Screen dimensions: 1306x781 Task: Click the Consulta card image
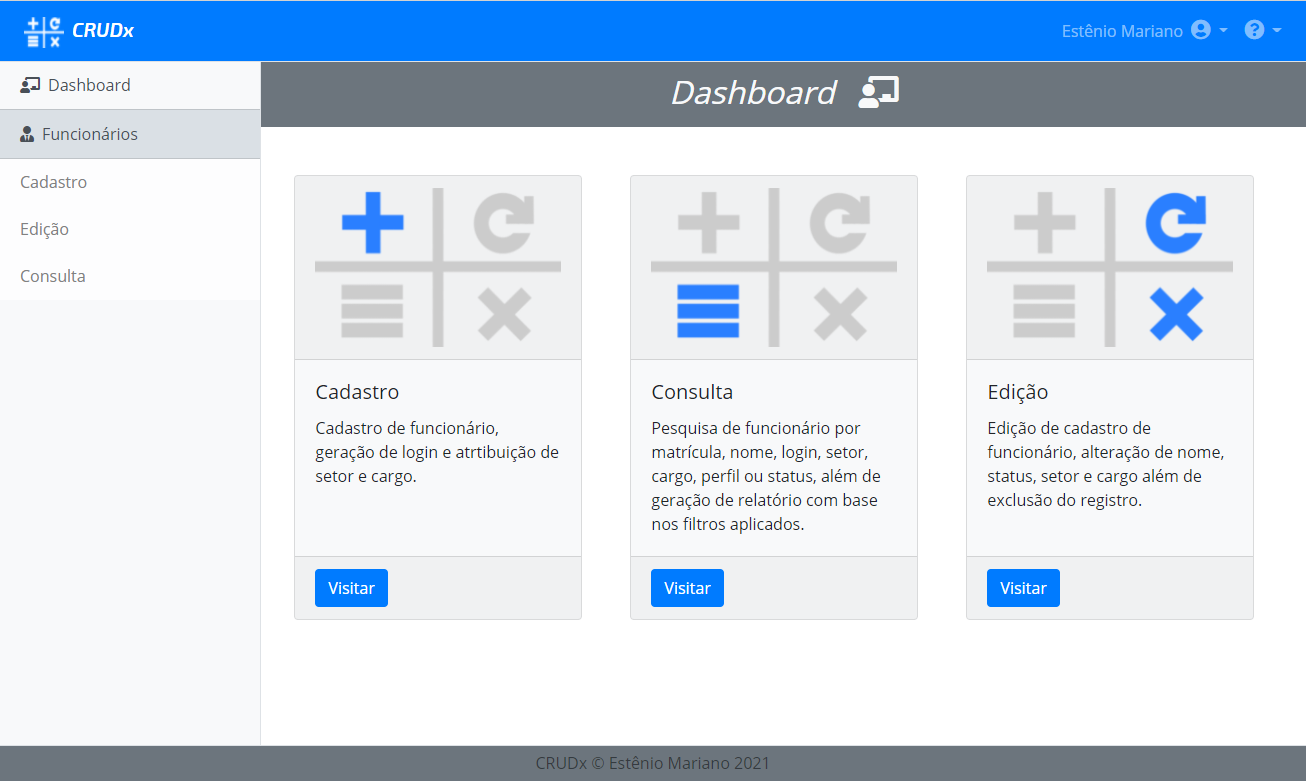tap(774, 268)
